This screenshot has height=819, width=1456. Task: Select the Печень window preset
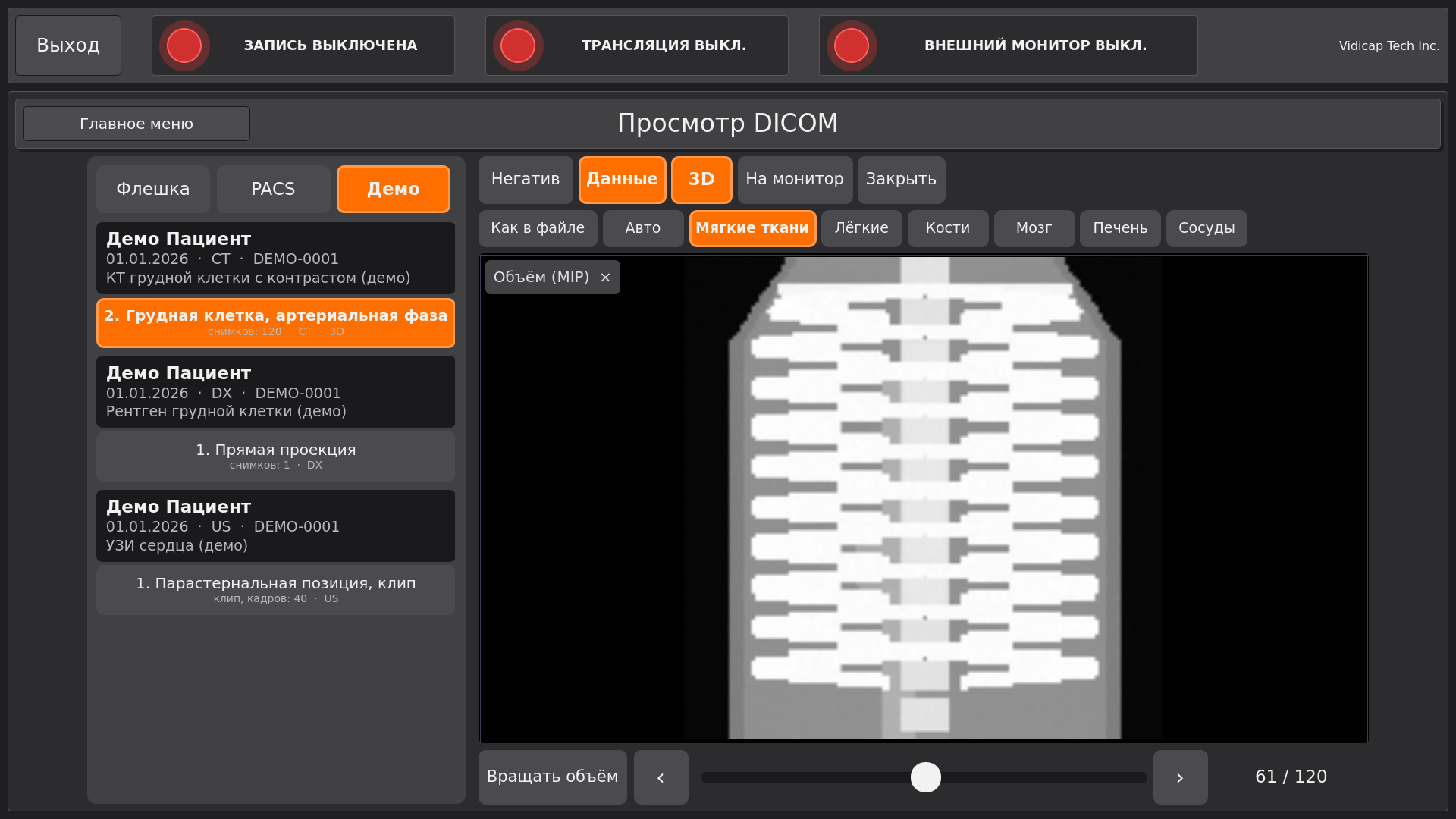1120,228
